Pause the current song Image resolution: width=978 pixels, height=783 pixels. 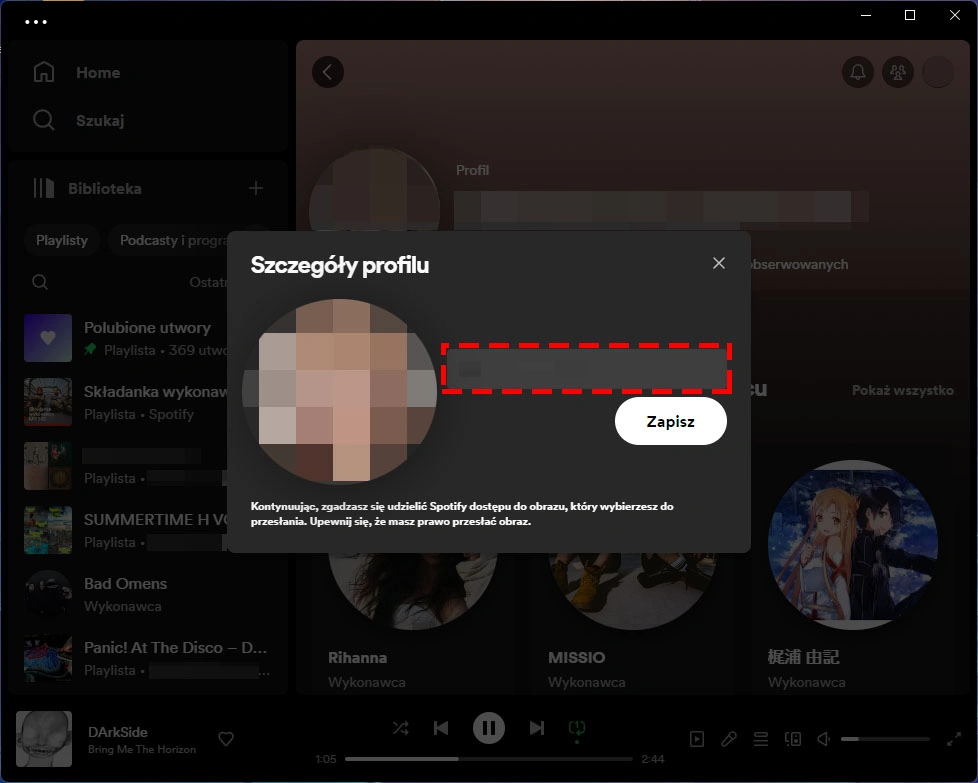(488, 727)
